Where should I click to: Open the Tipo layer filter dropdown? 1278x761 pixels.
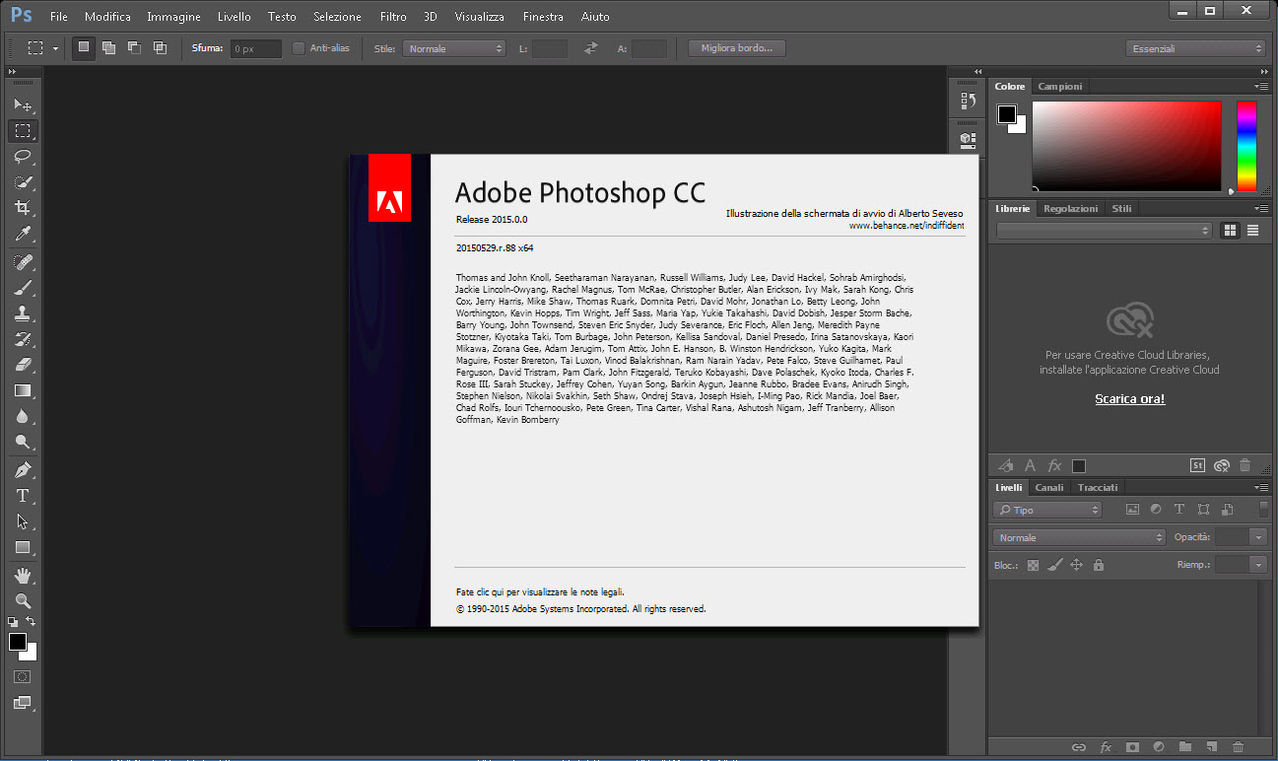1048,510
